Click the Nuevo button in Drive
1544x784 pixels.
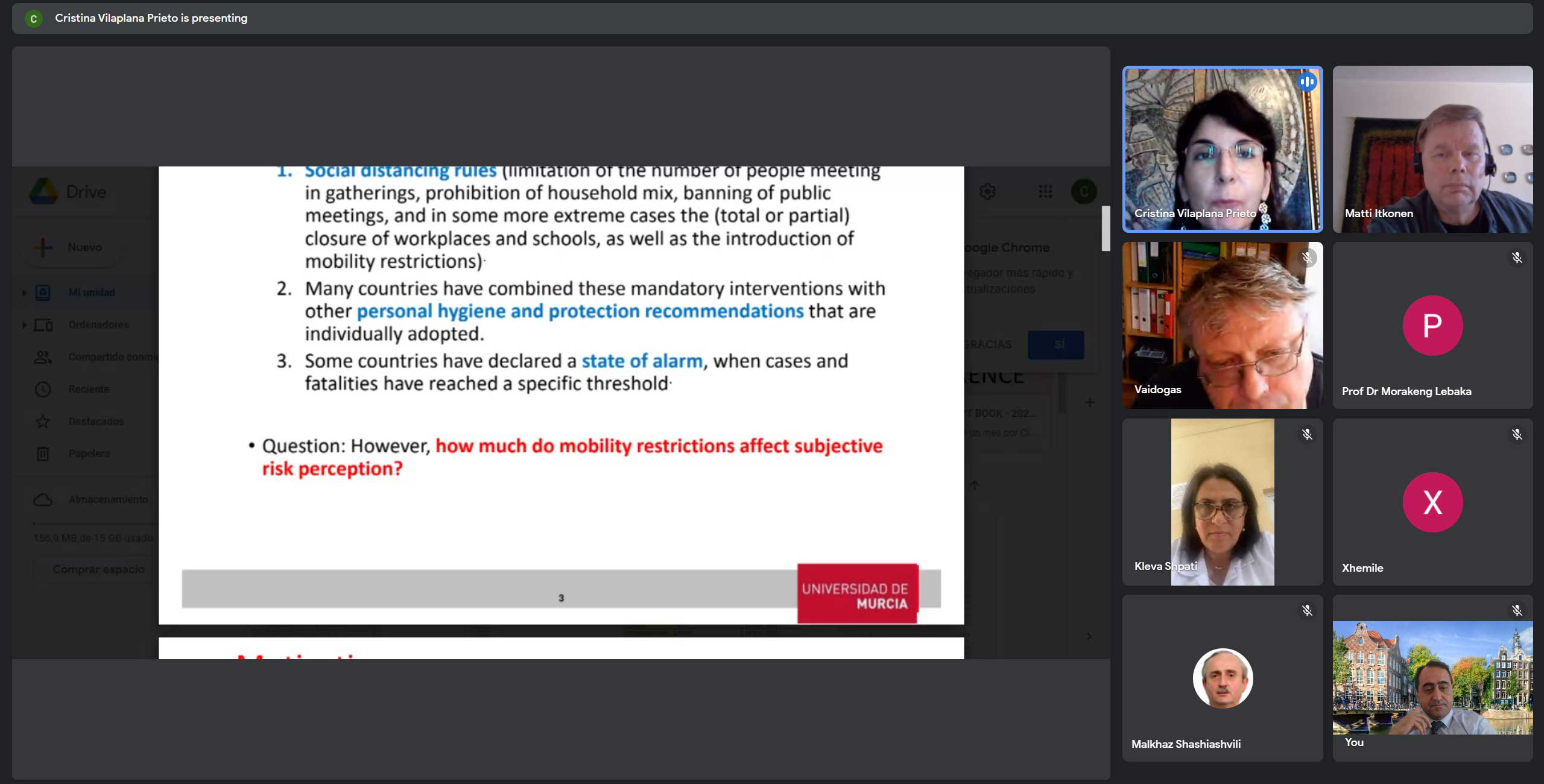coord(71,247)
